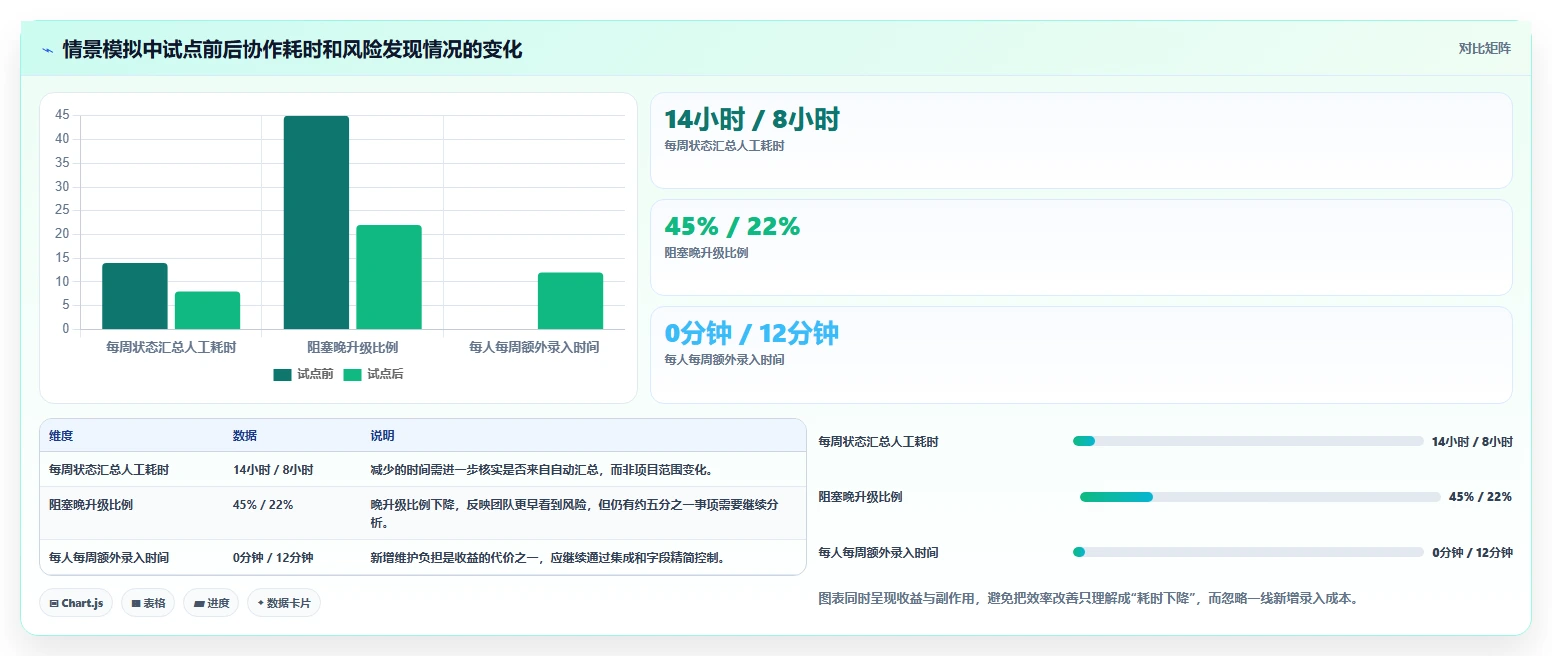The image size is (1552, 656).
Task: Click the icon in the 进度 tag
Action: pyautogui.click(x=199, y=603)
